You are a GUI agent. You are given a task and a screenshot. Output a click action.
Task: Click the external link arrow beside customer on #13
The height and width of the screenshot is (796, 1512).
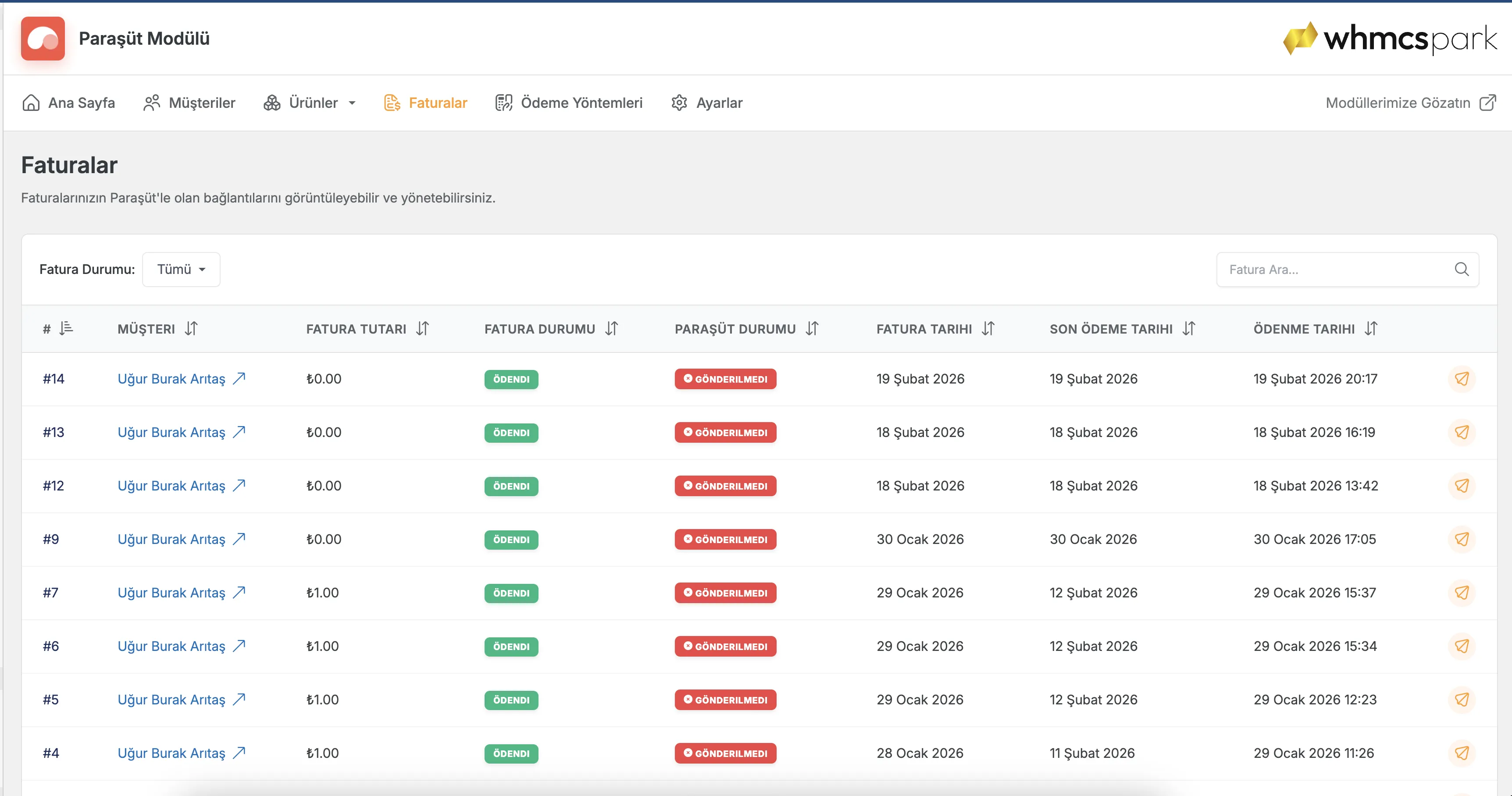[239, 432]
